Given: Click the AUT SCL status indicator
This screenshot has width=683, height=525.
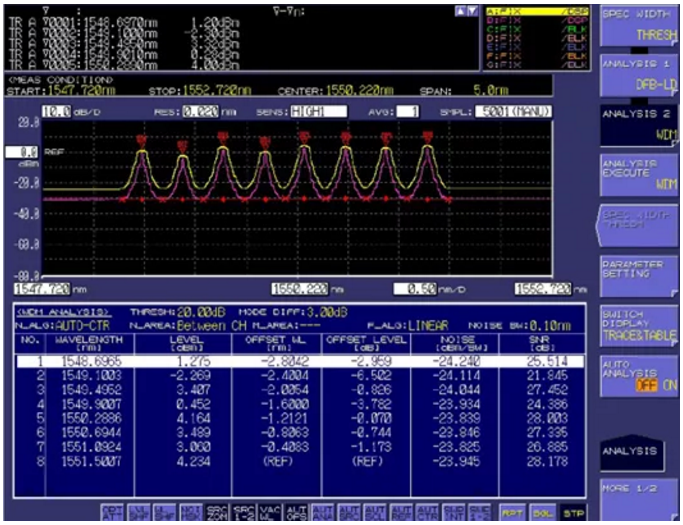Looking at the screenshot, I should coord(375,513).
